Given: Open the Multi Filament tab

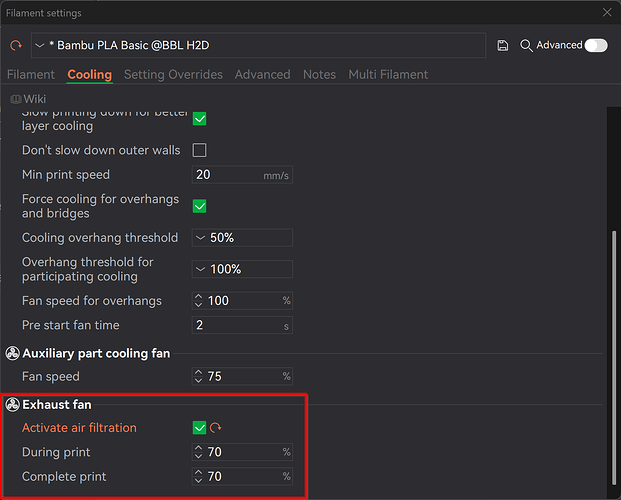Looking at the screenshot, I should tap(388, 74).
